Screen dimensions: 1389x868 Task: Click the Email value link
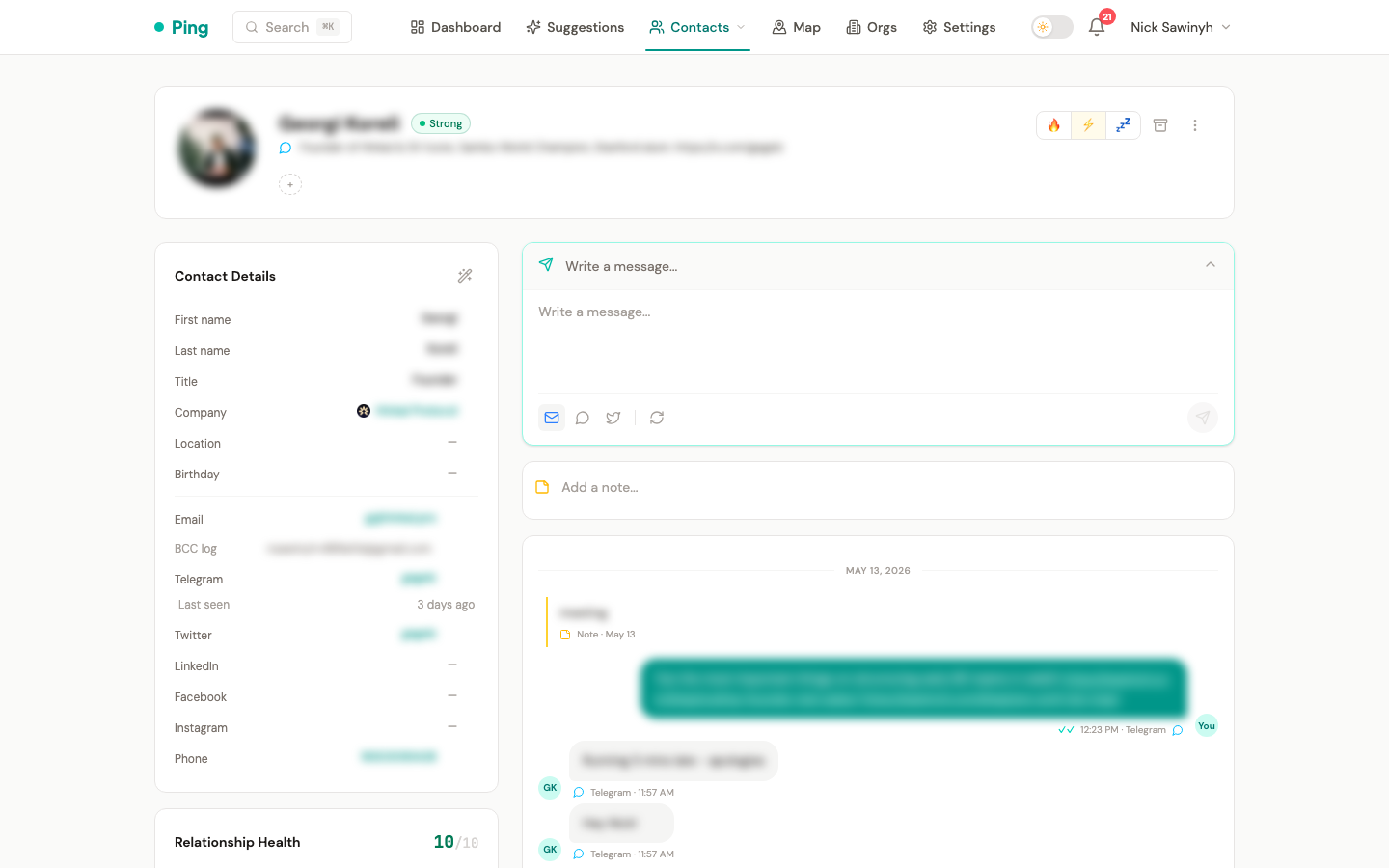point(400,519)
